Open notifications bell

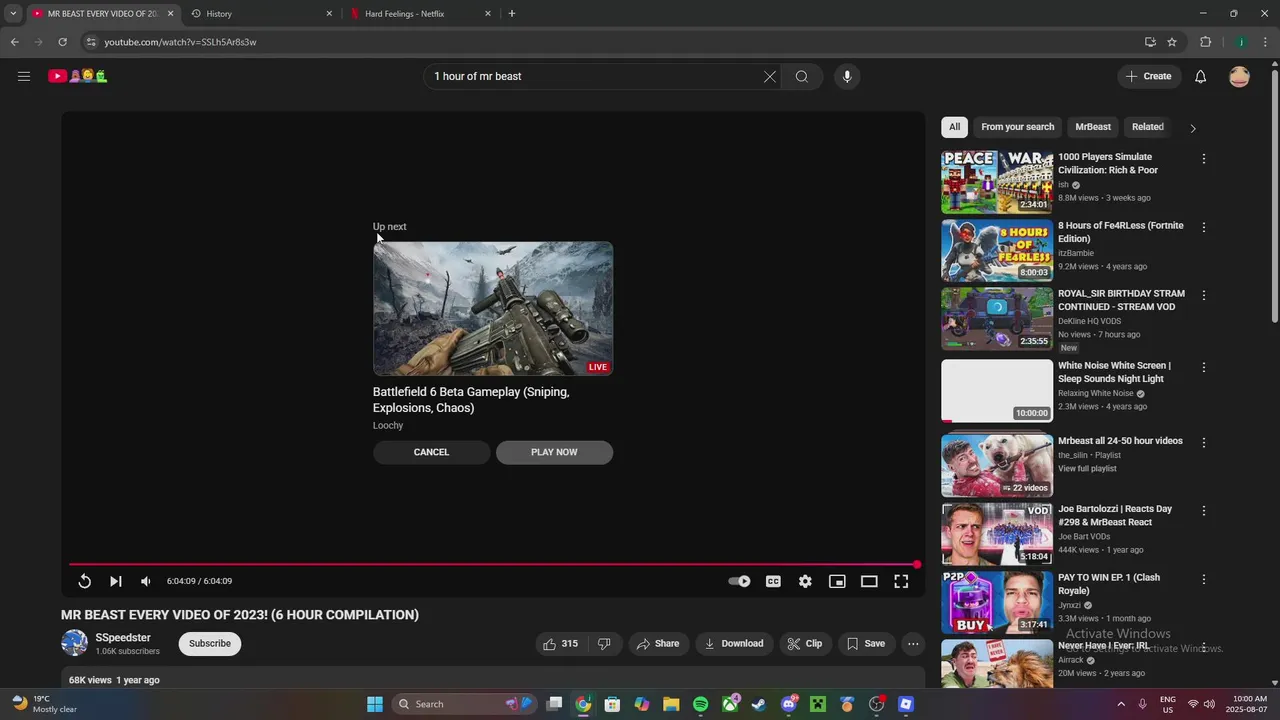pyautogui.click(x=1201, y=76)
